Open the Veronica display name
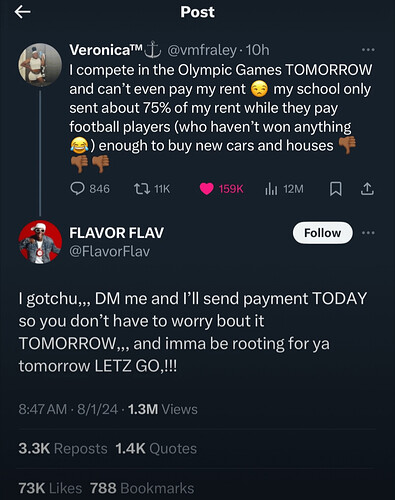Screen dimensions: 395x500 106,50
